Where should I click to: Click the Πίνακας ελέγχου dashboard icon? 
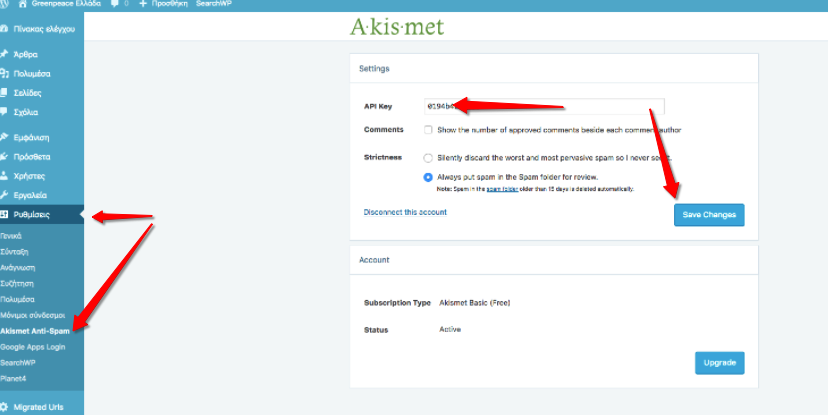4,29
